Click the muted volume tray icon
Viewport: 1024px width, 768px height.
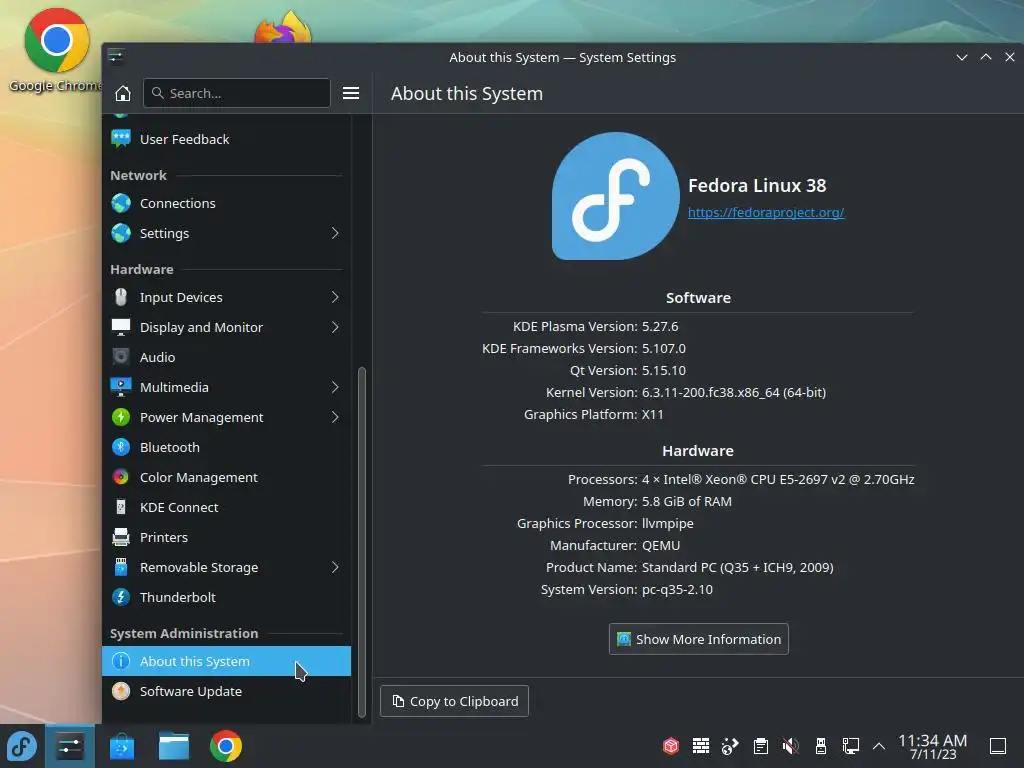coord(791,746)
